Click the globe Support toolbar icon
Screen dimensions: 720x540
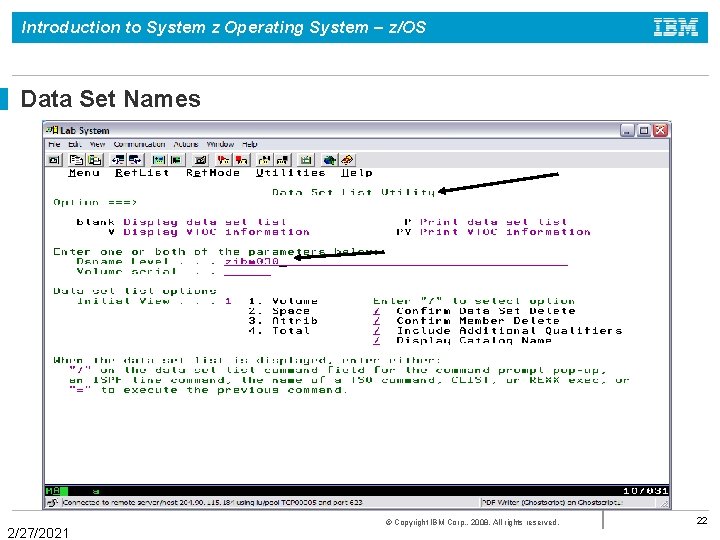pos(329,160)
